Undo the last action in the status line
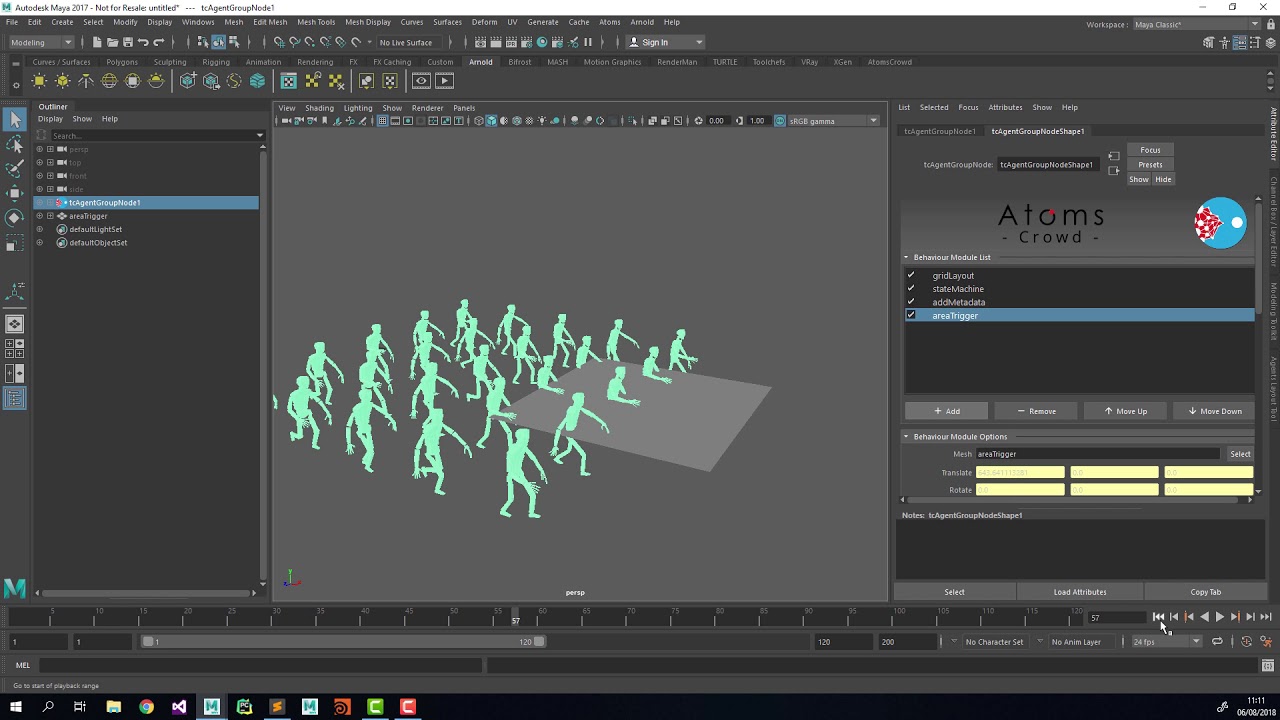This screenshot has height=720, width=1280. pyautogui.click(x=143, y=42)
